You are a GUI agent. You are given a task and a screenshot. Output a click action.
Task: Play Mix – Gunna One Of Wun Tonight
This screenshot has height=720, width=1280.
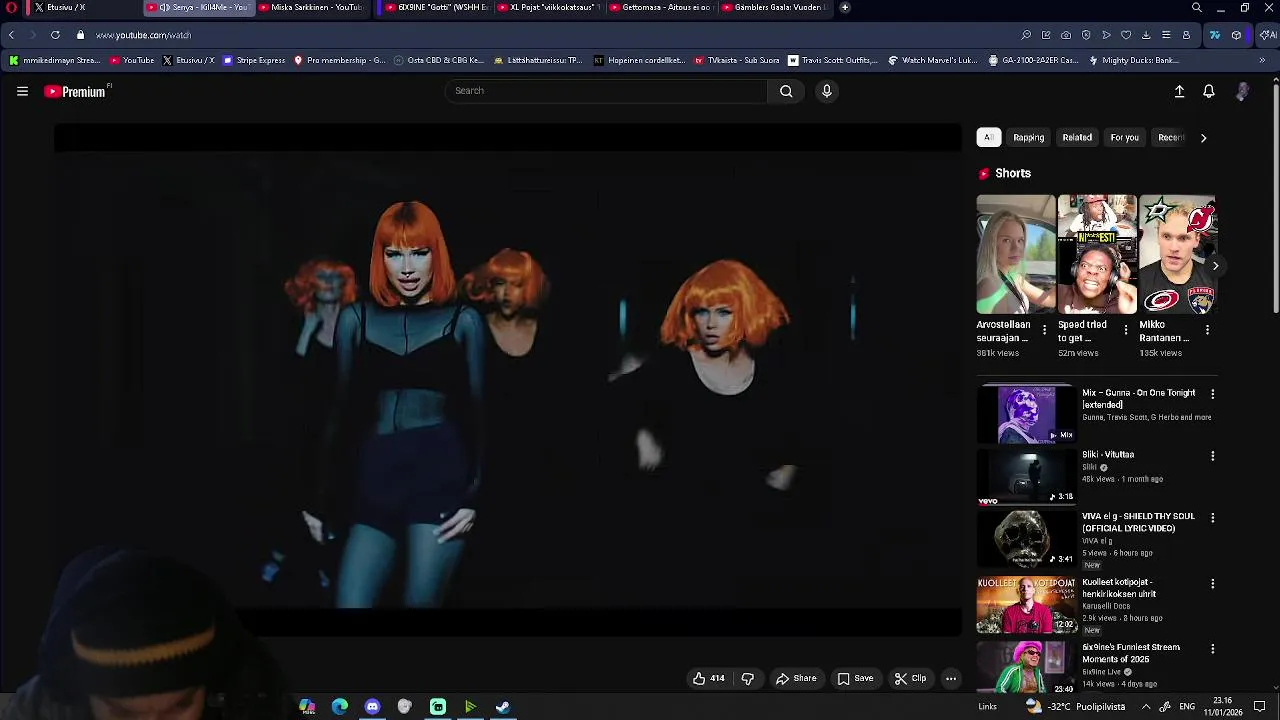pyautogui.click(x=1026, y=414)
